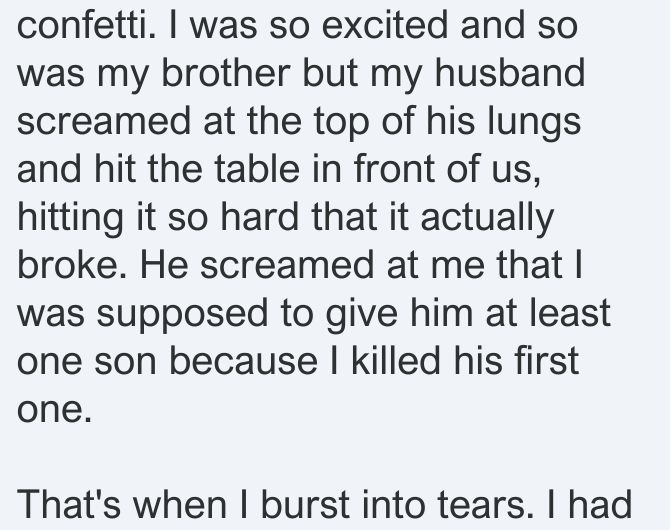Image resolution: width=670 pixels, height=530 pixels.
Task: Click the word "son" in the paragraph
Action: pyautogui.click(x=125, y=361)
